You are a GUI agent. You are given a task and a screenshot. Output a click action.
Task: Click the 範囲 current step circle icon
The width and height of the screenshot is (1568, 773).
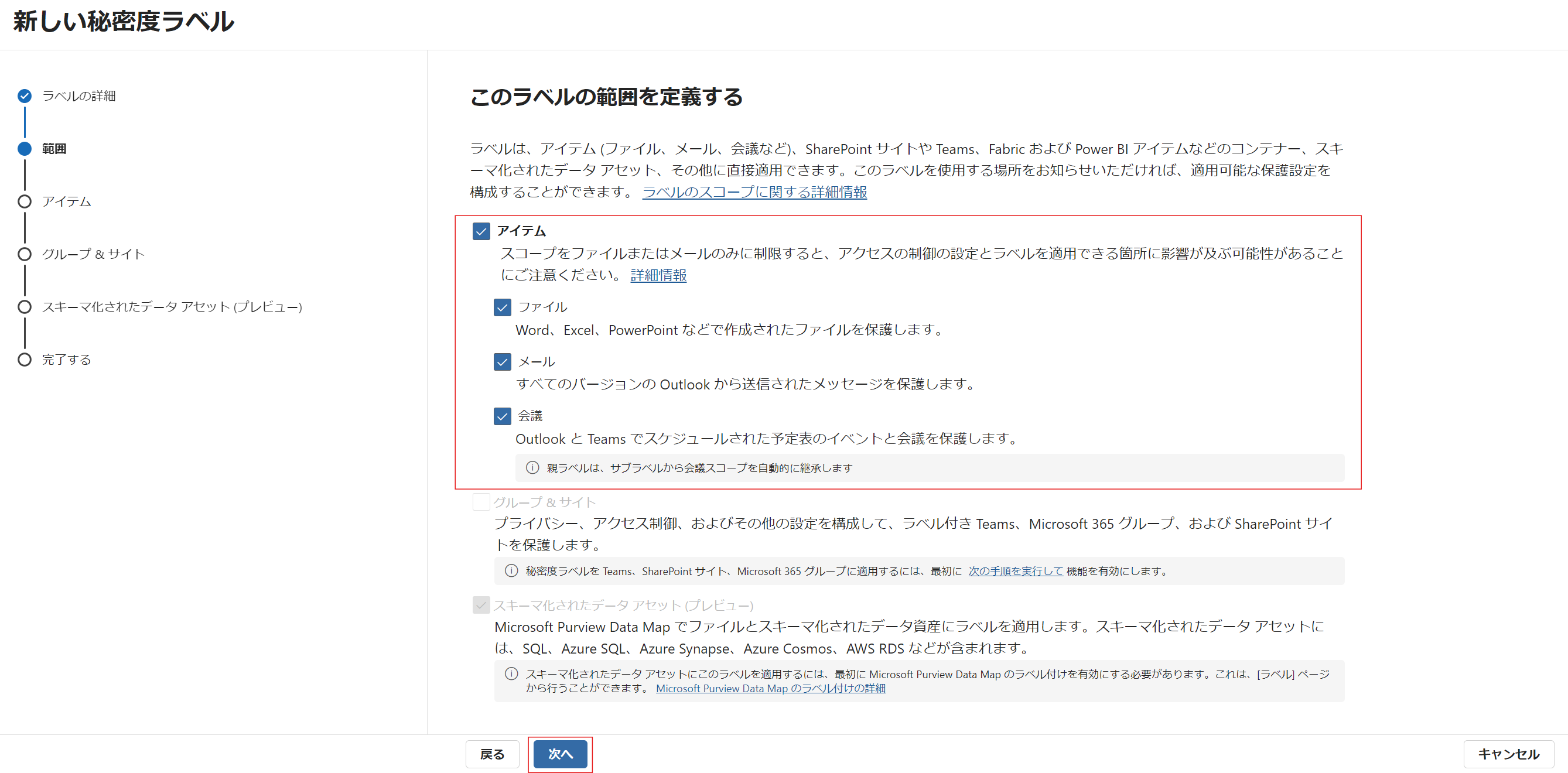coord(25,149)
